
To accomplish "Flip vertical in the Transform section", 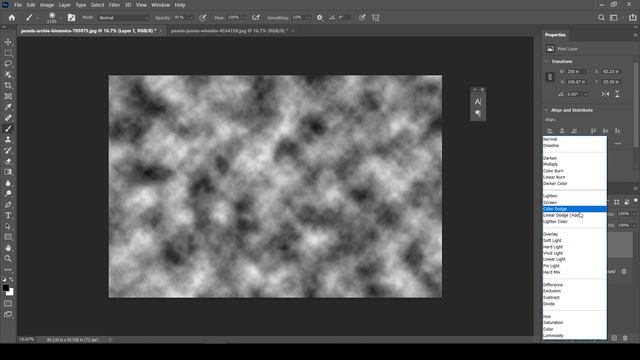I will click(618, 94).
